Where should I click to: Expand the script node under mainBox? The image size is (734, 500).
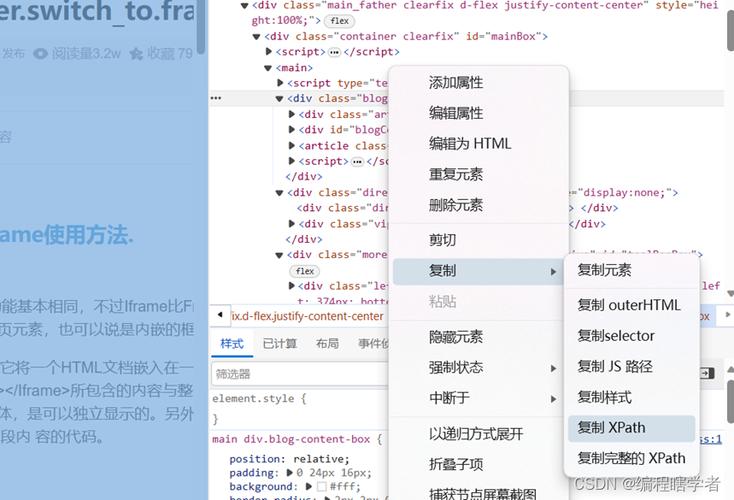tap(269, 51)
